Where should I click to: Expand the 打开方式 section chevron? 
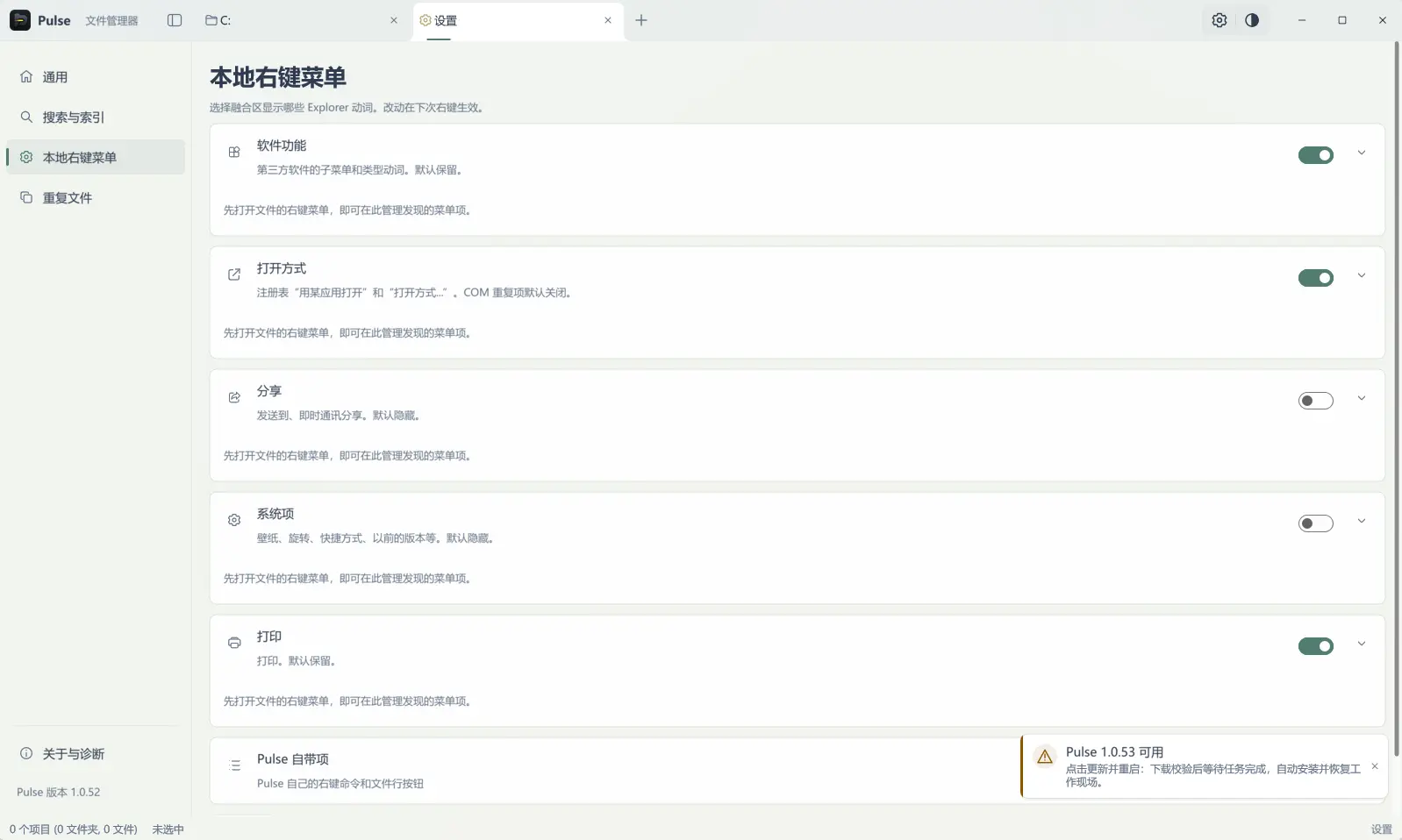(1362, 275)
